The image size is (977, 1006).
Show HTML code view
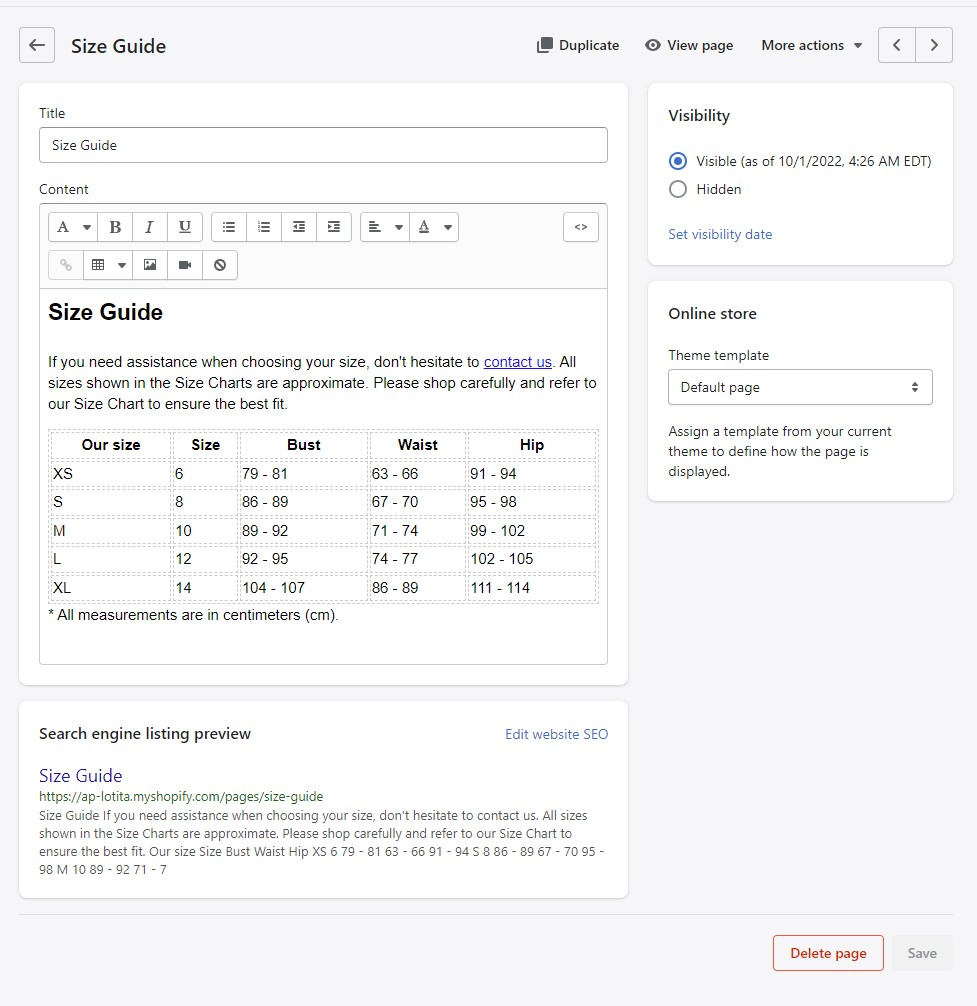tap(581, 227)
